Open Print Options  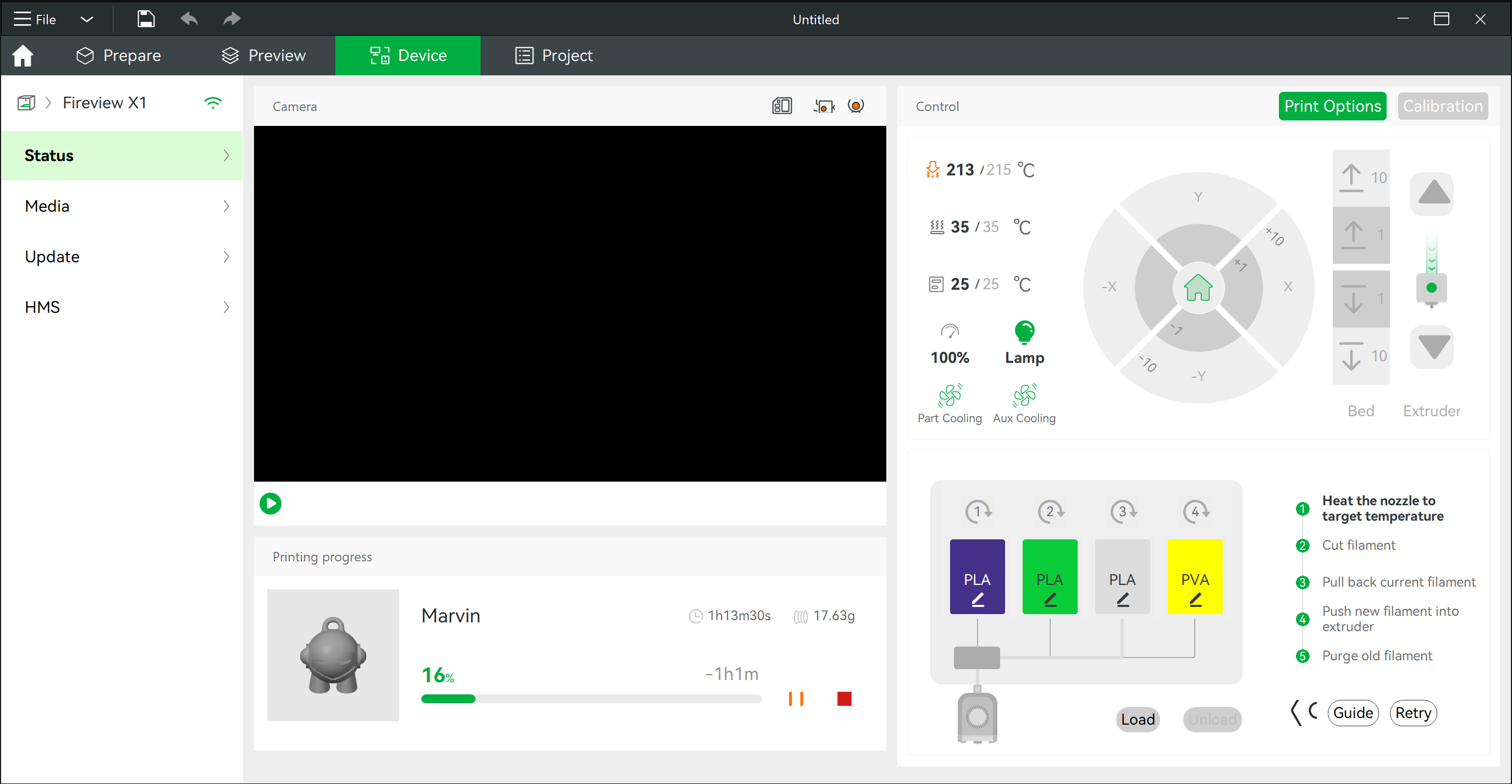click(1332, 106)
